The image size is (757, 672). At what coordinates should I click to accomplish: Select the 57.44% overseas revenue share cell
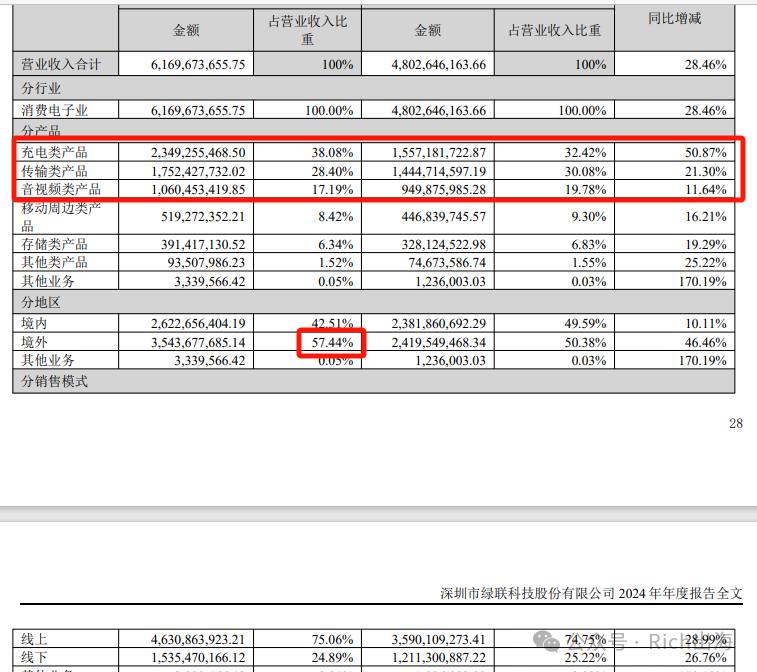pos(332,342)
